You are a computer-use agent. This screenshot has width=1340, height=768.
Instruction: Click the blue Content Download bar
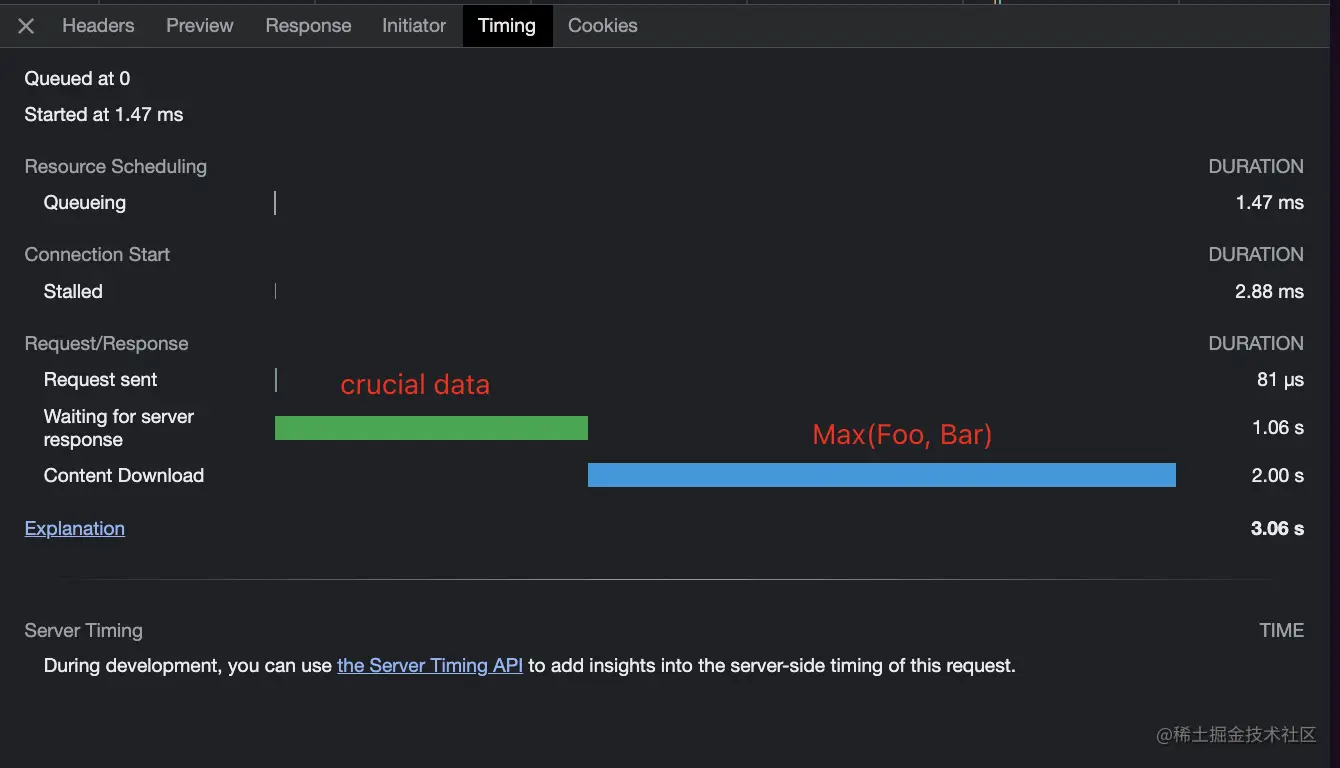click(882, 475)
